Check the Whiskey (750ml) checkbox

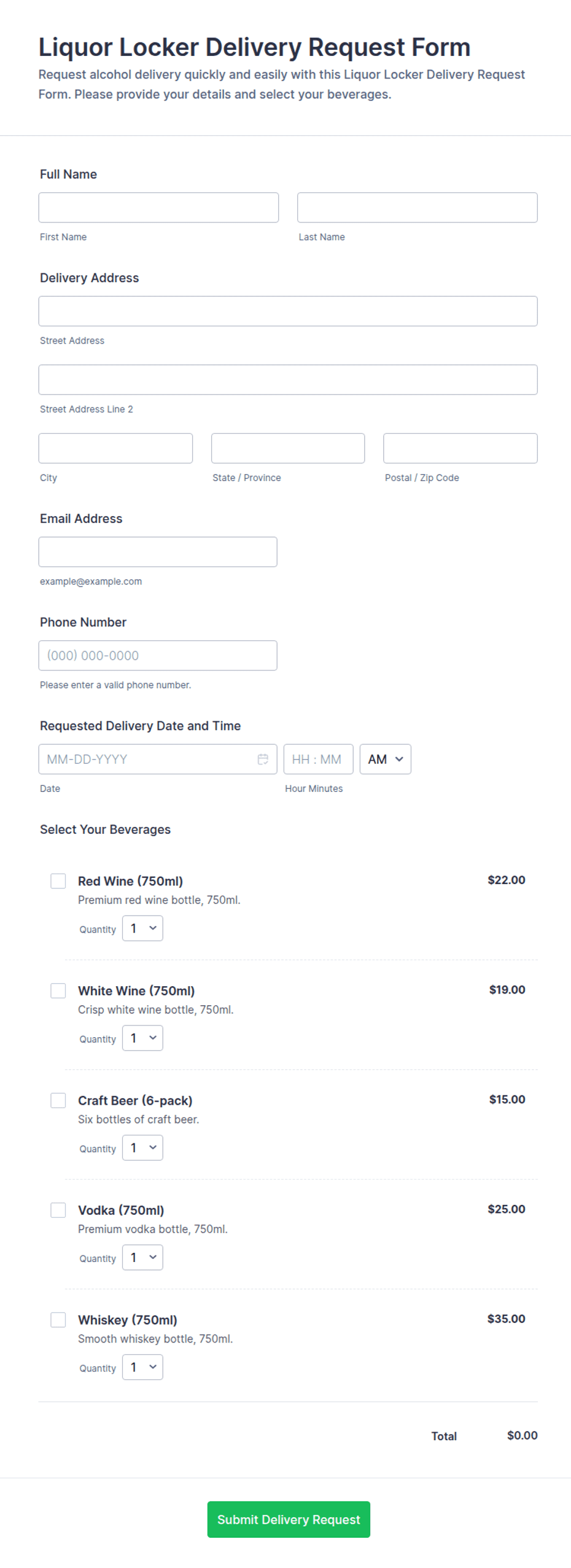[58, 1319]
